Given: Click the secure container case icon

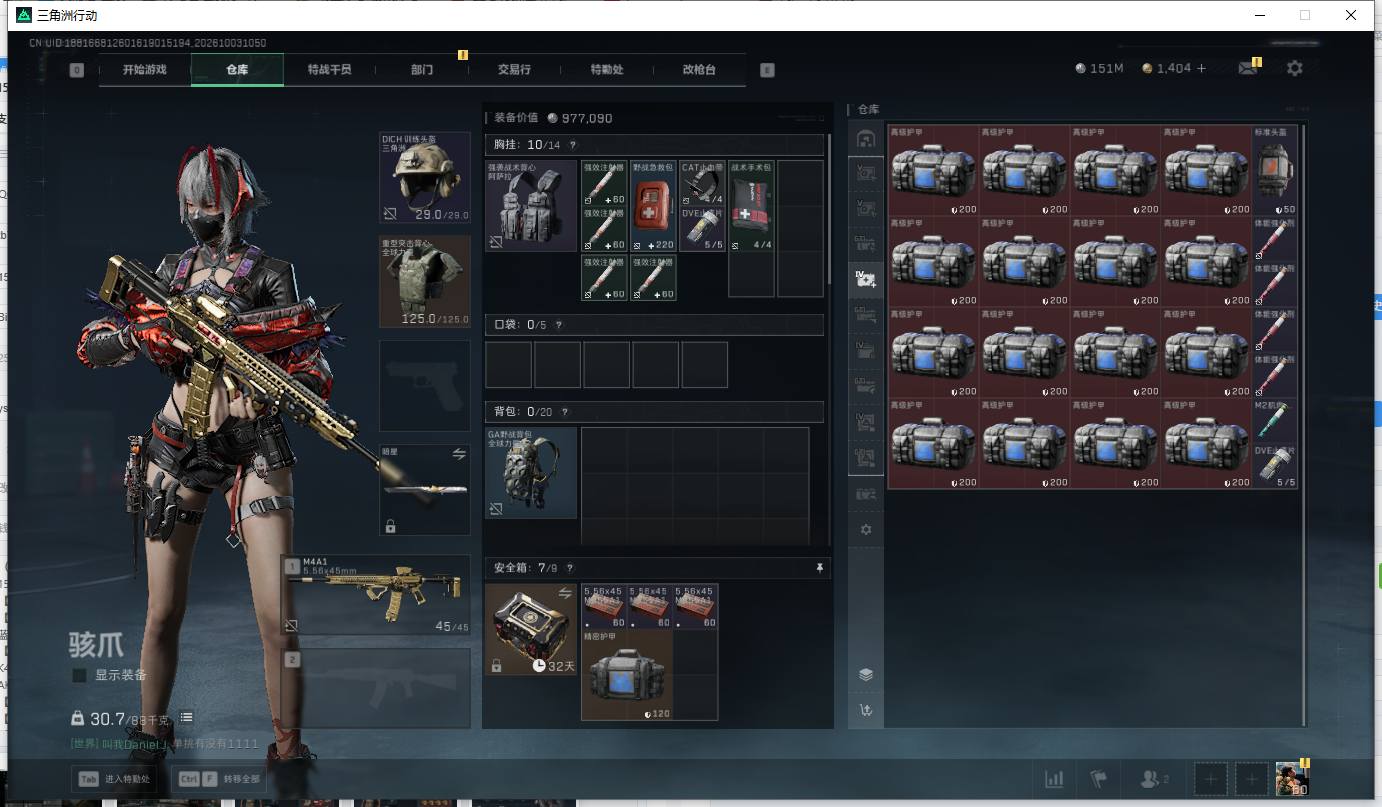Looking at the screenshot, I should 531,629.
